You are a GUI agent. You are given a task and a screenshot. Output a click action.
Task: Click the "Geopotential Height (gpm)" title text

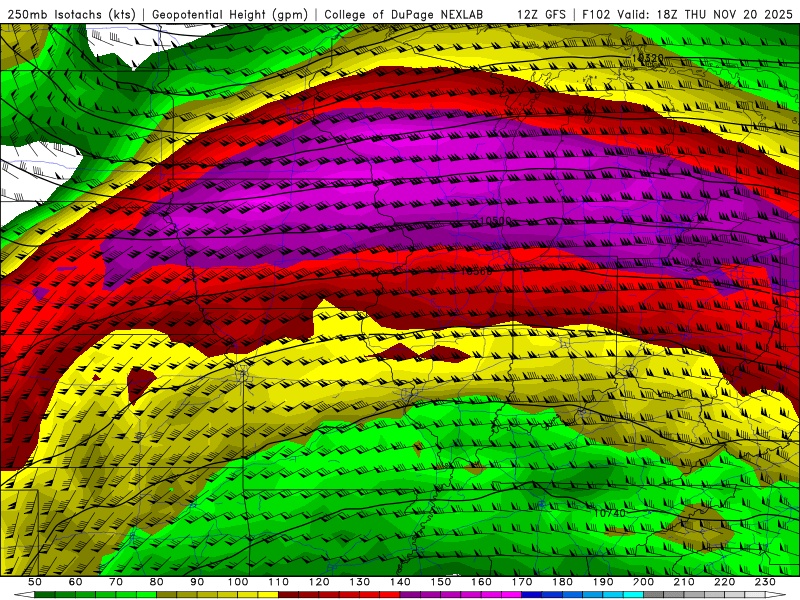230,14
